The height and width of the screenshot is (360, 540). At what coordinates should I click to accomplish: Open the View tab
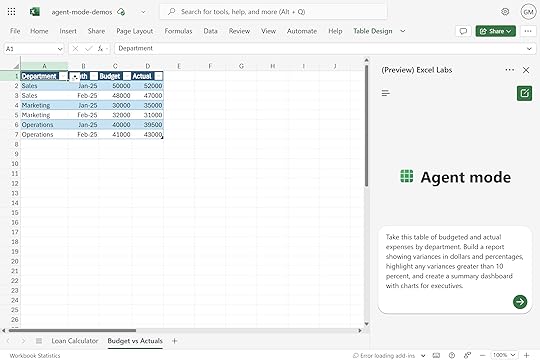point(268,31)
